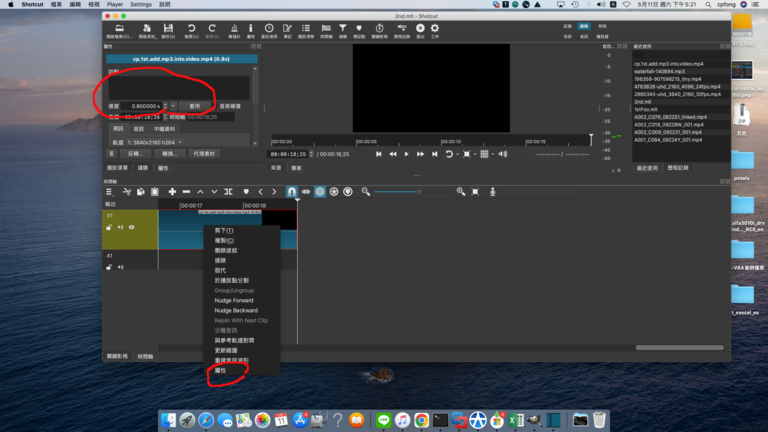
Task: Choose 'Nudge Forward' from the context menu
Action: click(234, 300)
